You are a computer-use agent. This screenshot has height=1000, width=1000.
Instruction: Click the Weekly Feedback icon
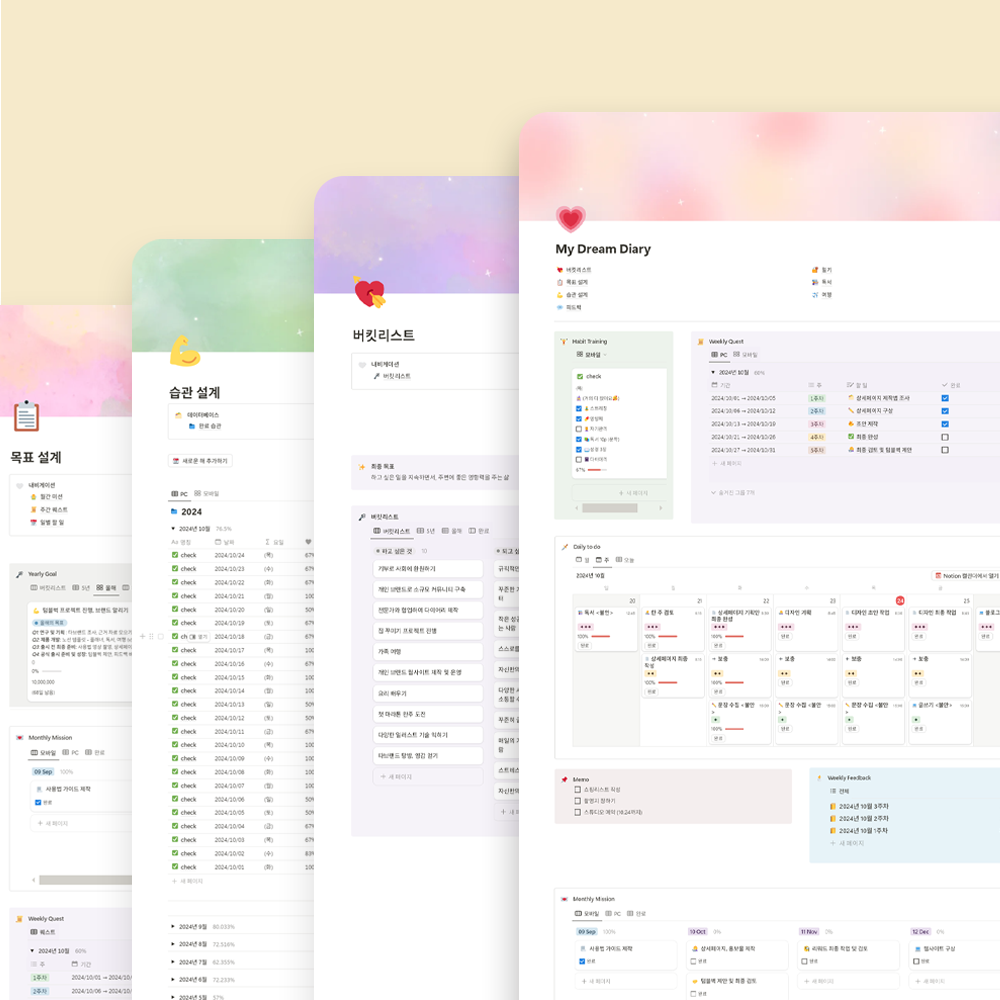[x=819, y=777]
